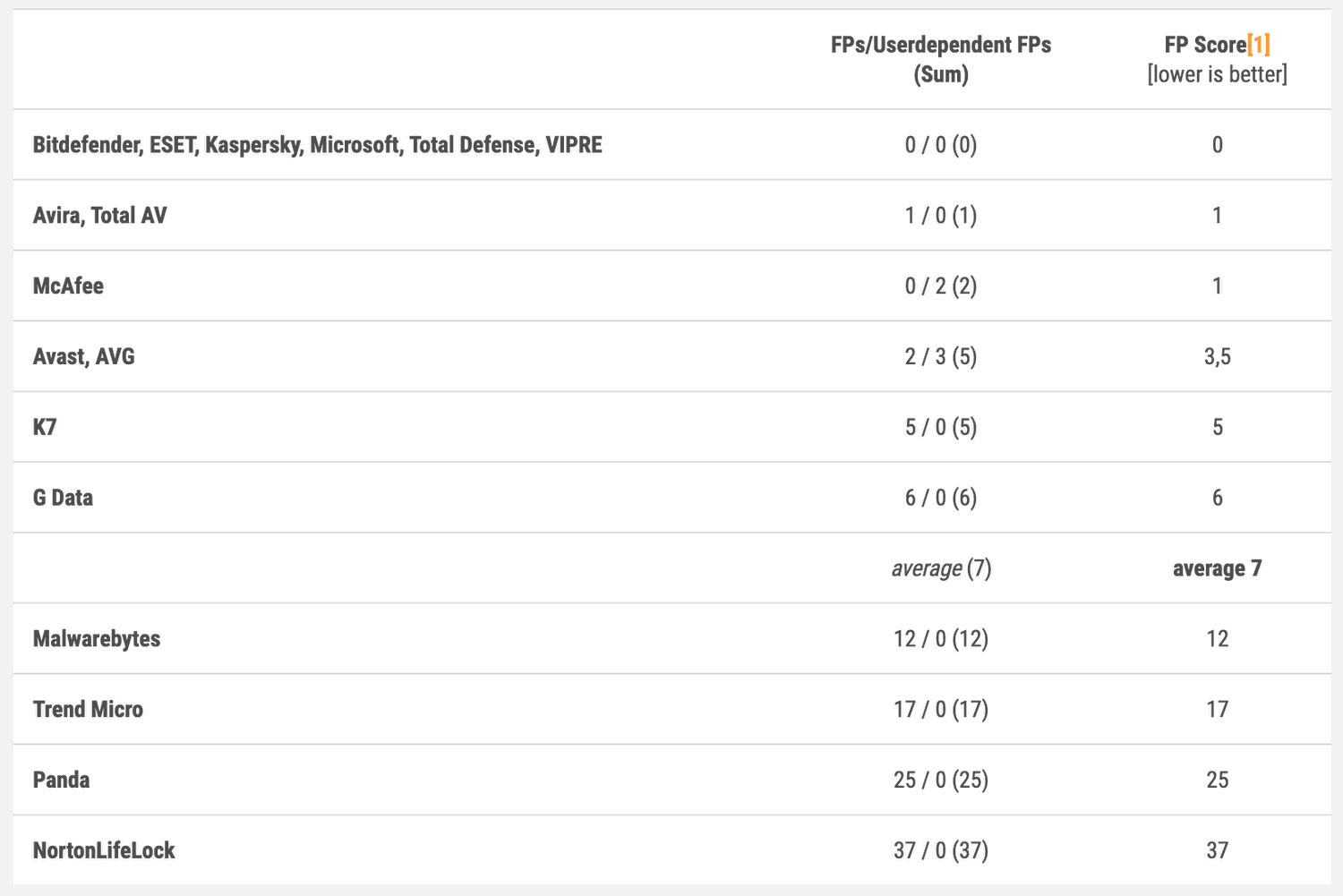This screenshot has height=896, width=1343.
Task: Click the [lower is better] note
Action: coord(1217,74)
